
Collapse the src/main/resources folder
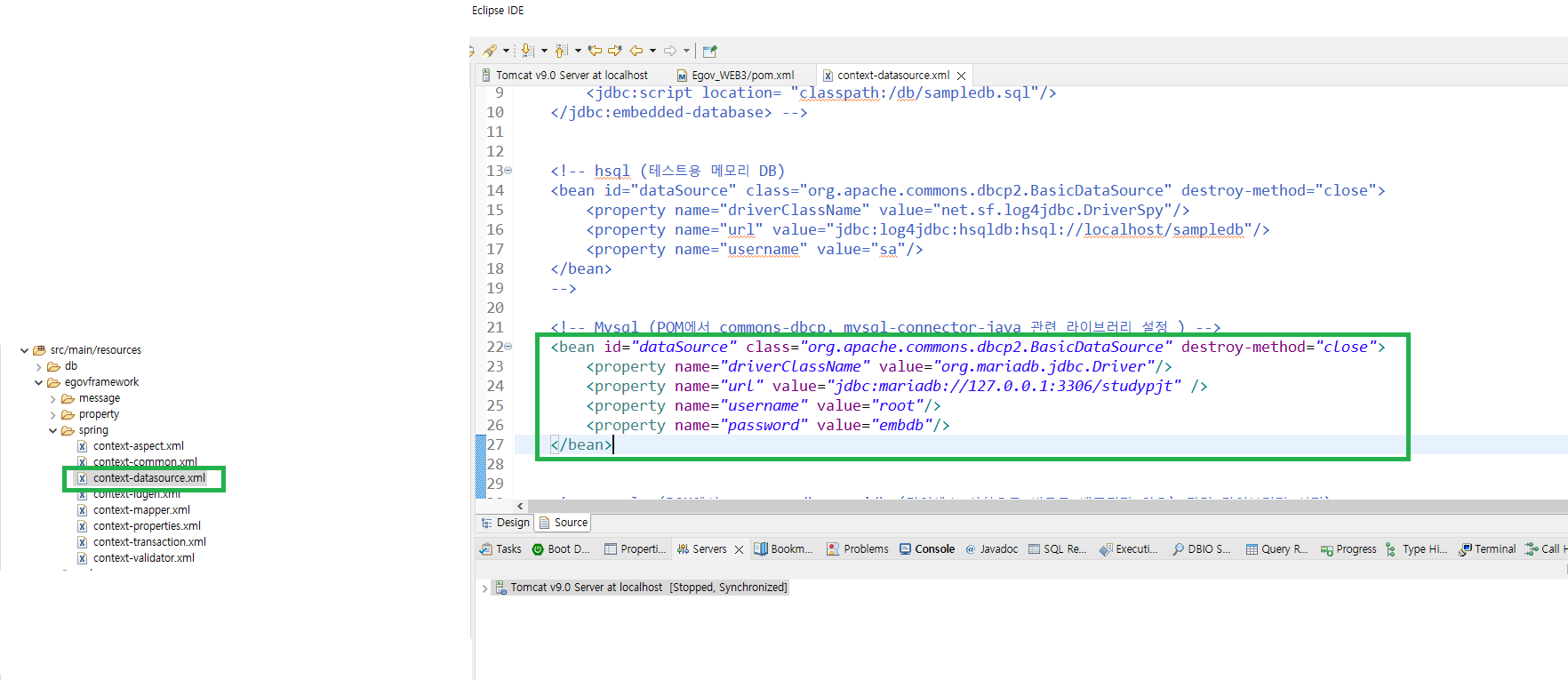pyautogui.click(x=24, y=350)
